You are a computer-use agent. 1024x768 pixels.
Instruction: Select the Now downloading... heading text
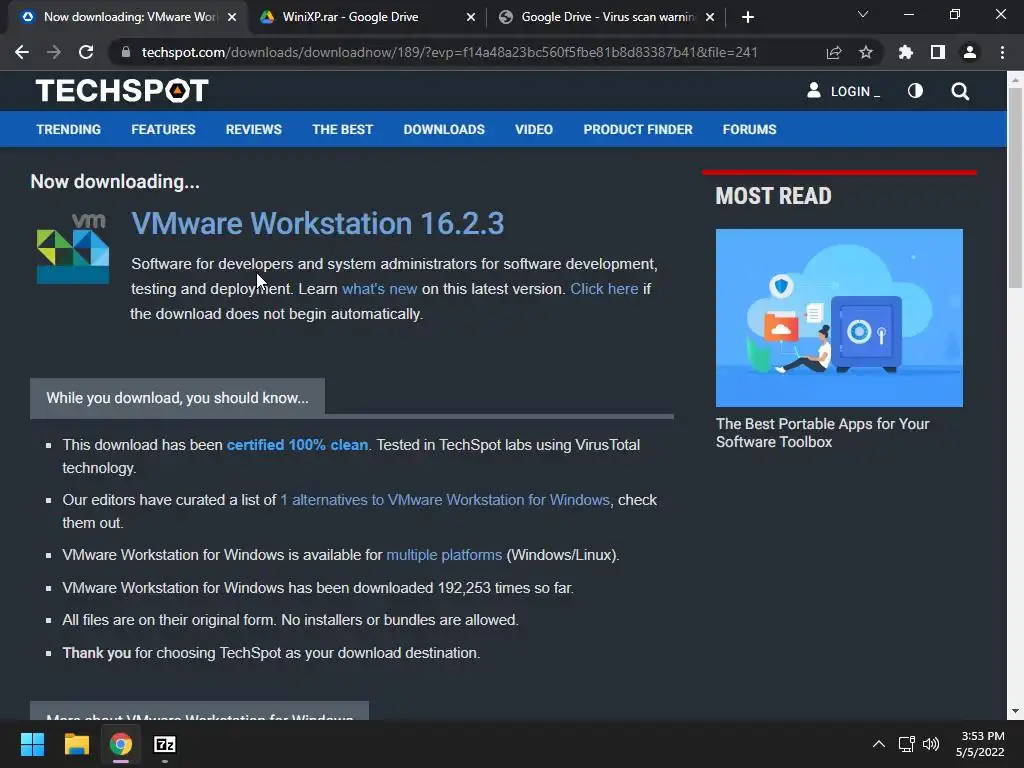[x=115, y=181]
